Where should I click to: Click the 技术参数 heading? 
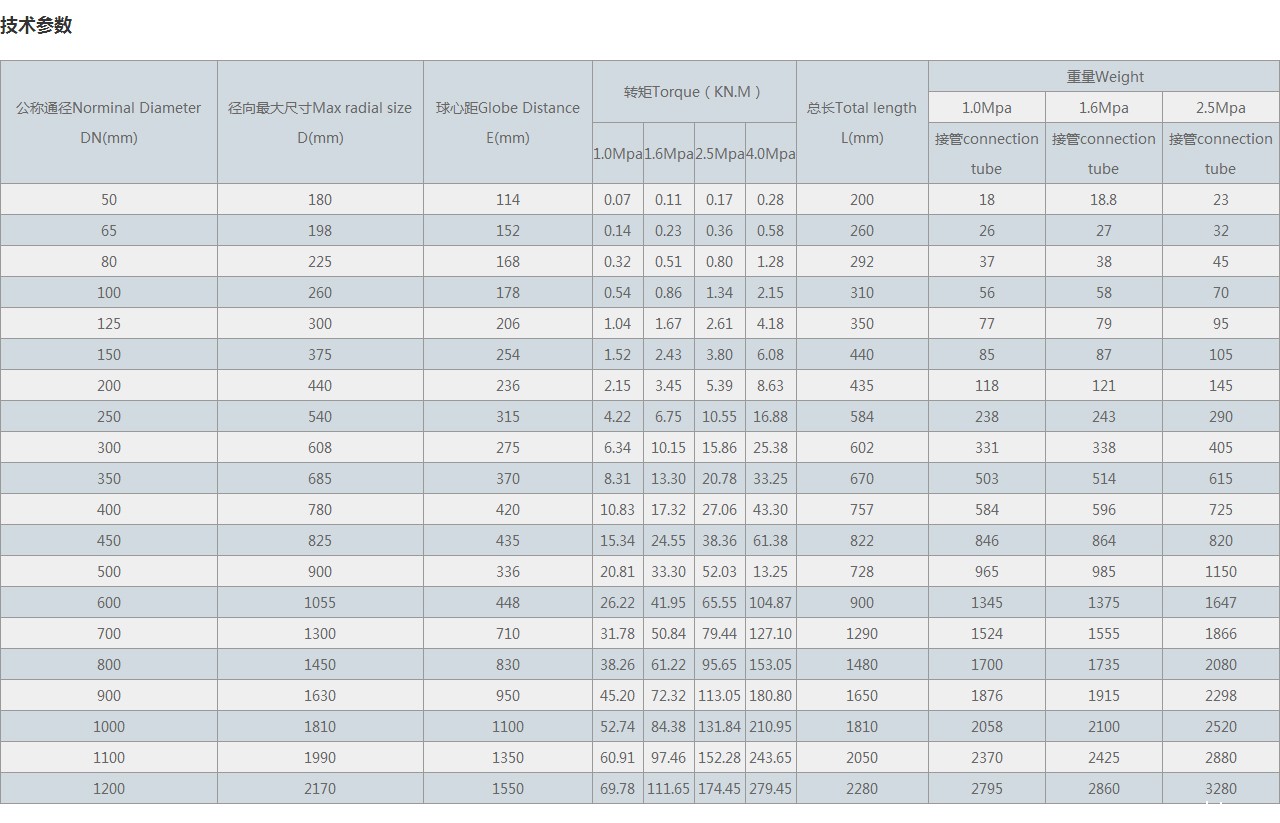tap(37, 26)
